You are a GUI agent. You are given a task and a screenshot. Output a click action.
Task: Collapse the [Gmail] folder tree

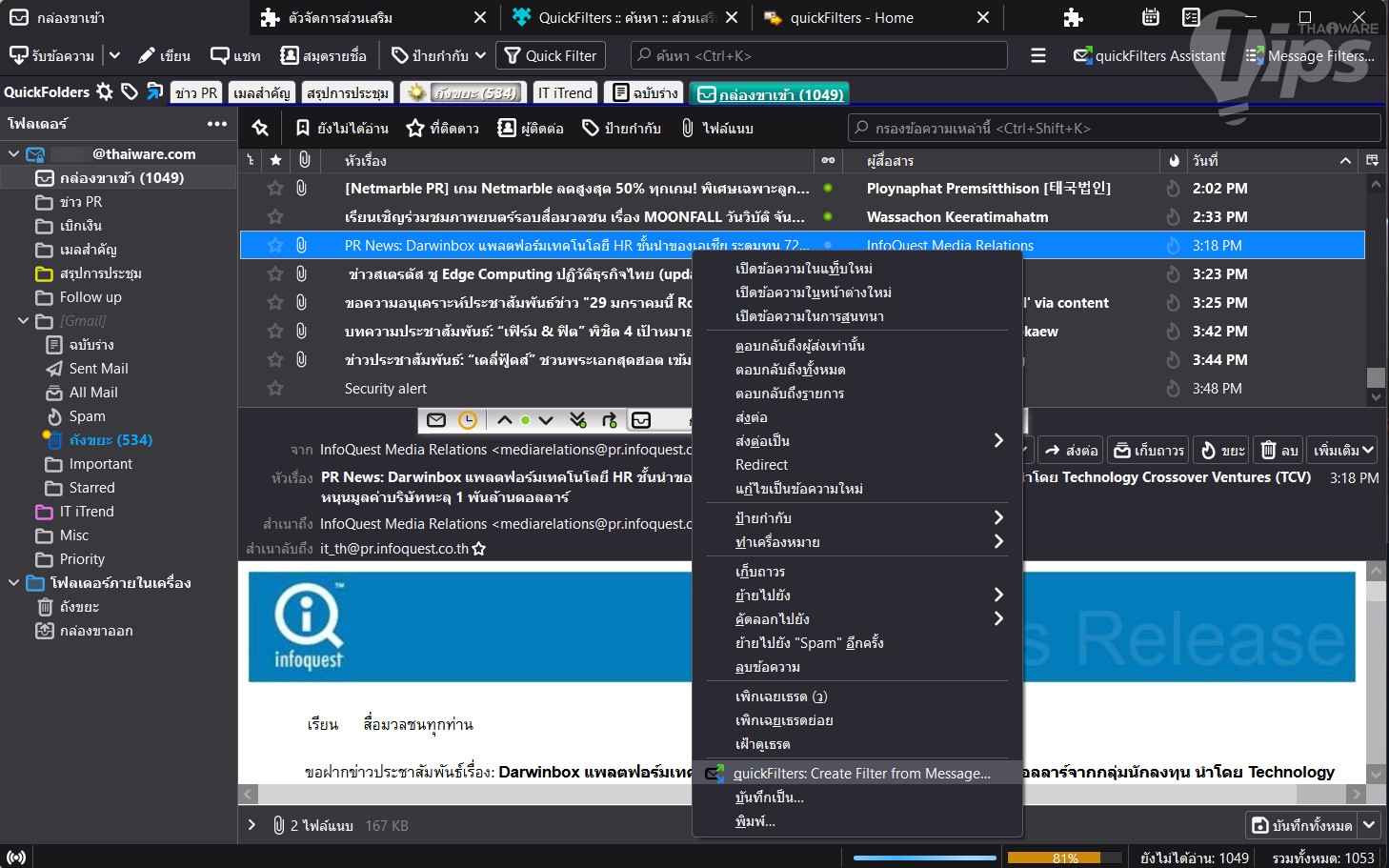pos(24,321)
